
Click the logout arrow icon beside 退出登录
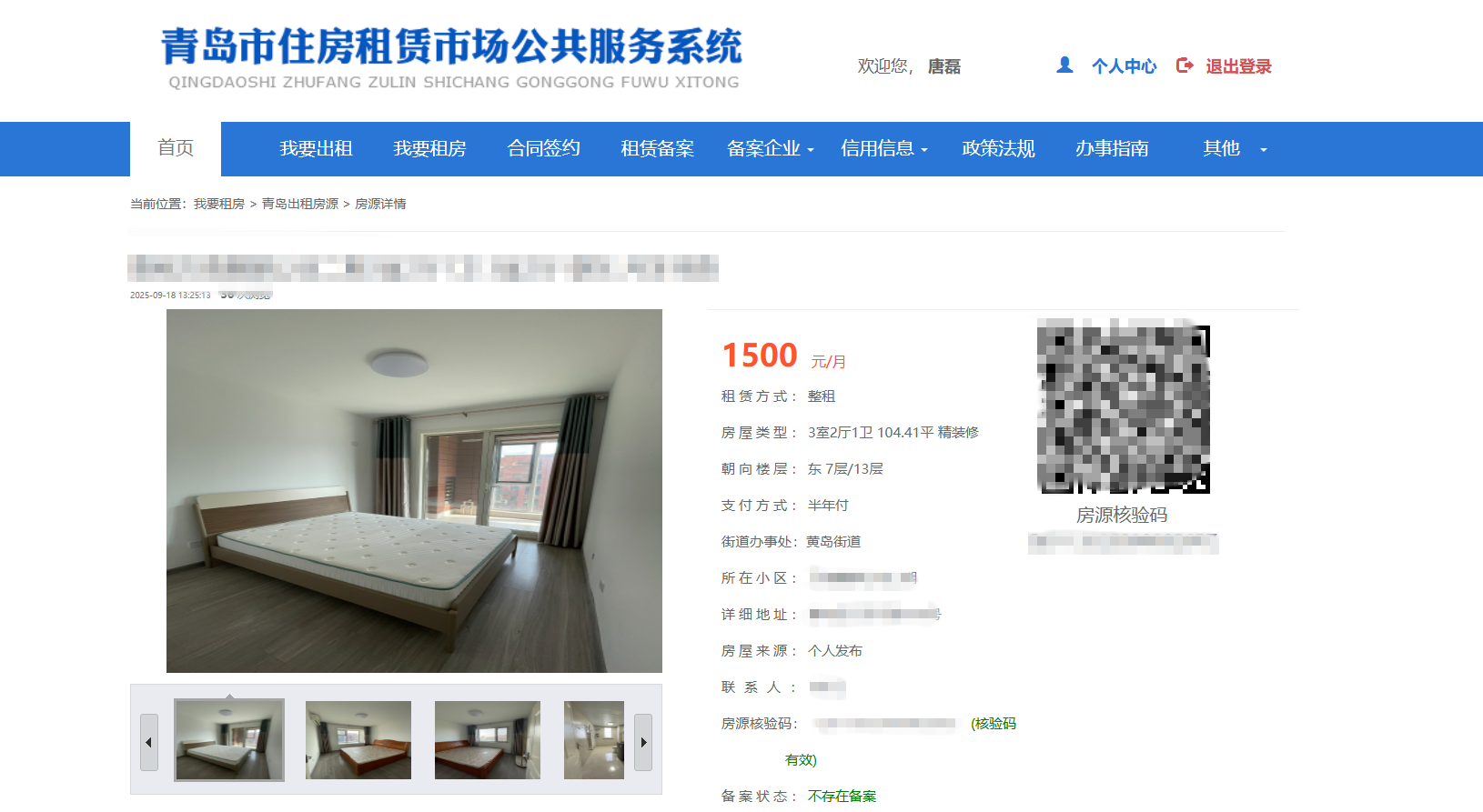[x=1185, y=65]
